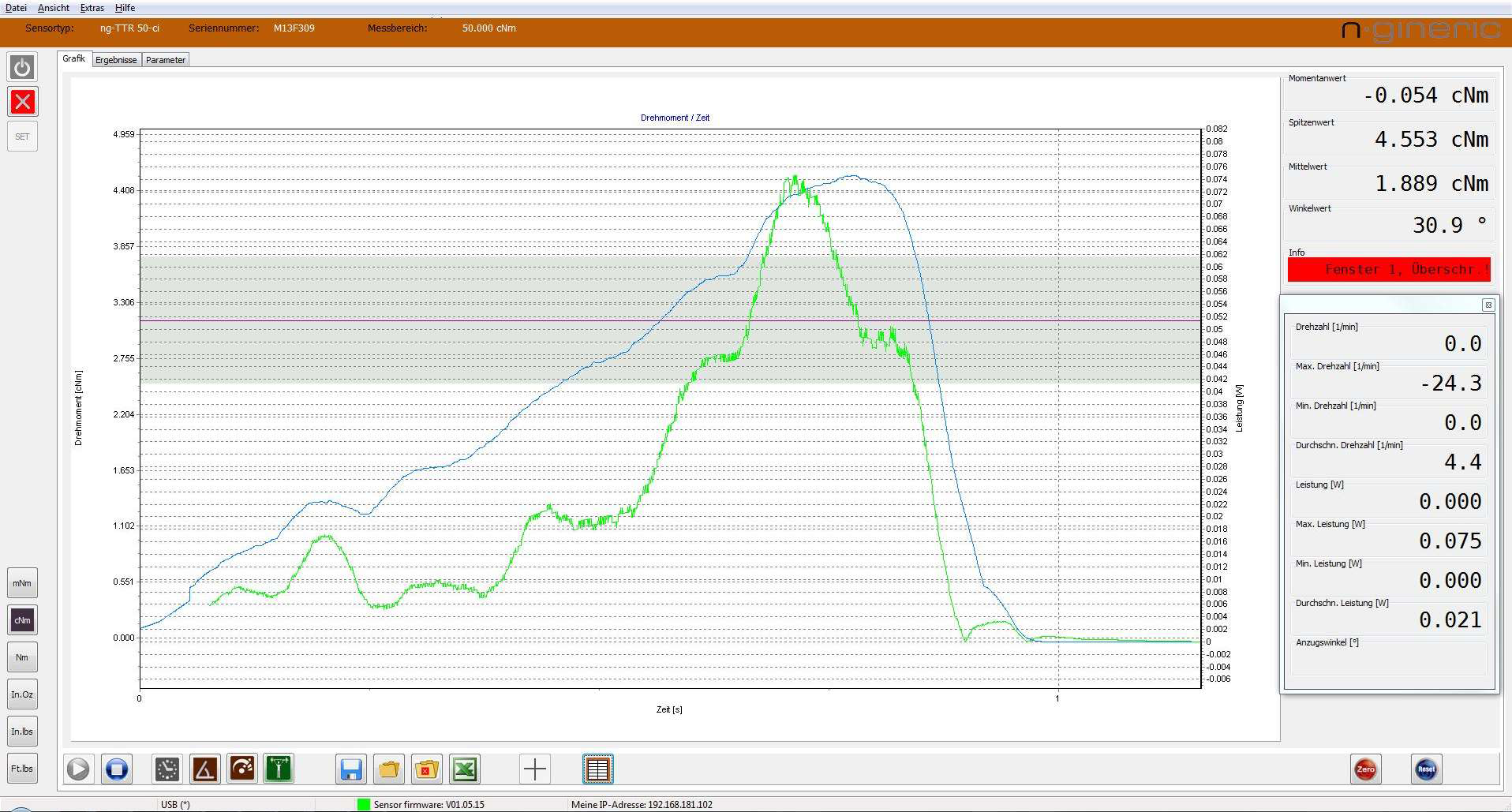Close the Drehzahl values panel
The height and width of the screenshot is (812, 1512).
1488,305
